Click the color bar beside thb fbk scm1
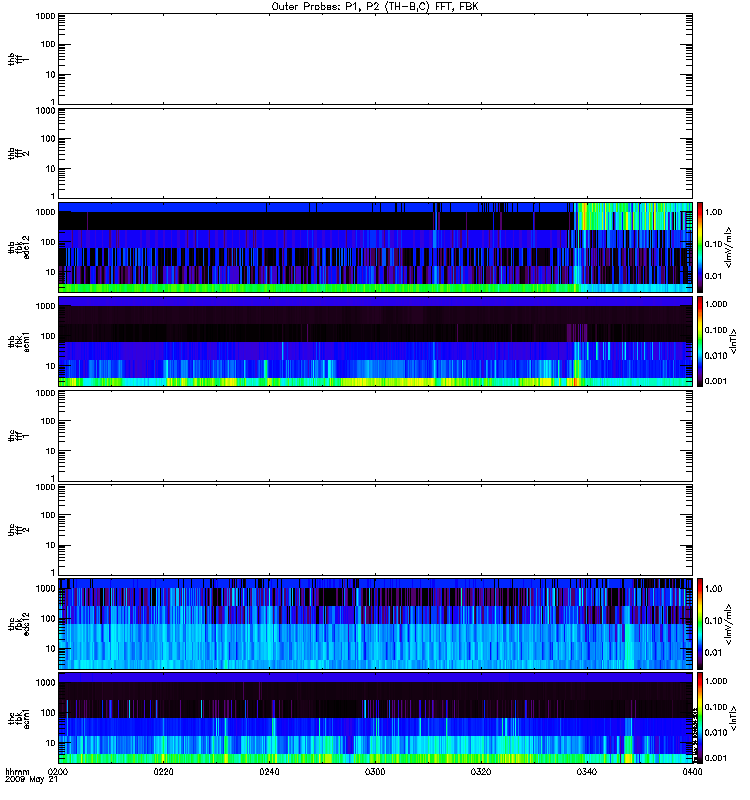 click(x=700, y=341)
